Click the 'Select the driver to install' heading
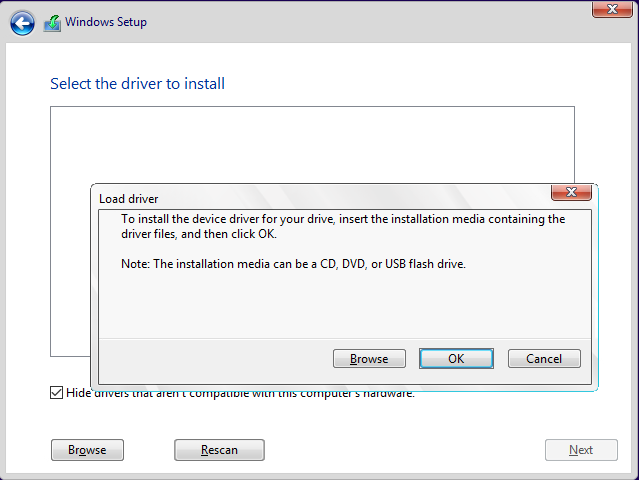This screenshot has width=639, height=480. (137, 84)
